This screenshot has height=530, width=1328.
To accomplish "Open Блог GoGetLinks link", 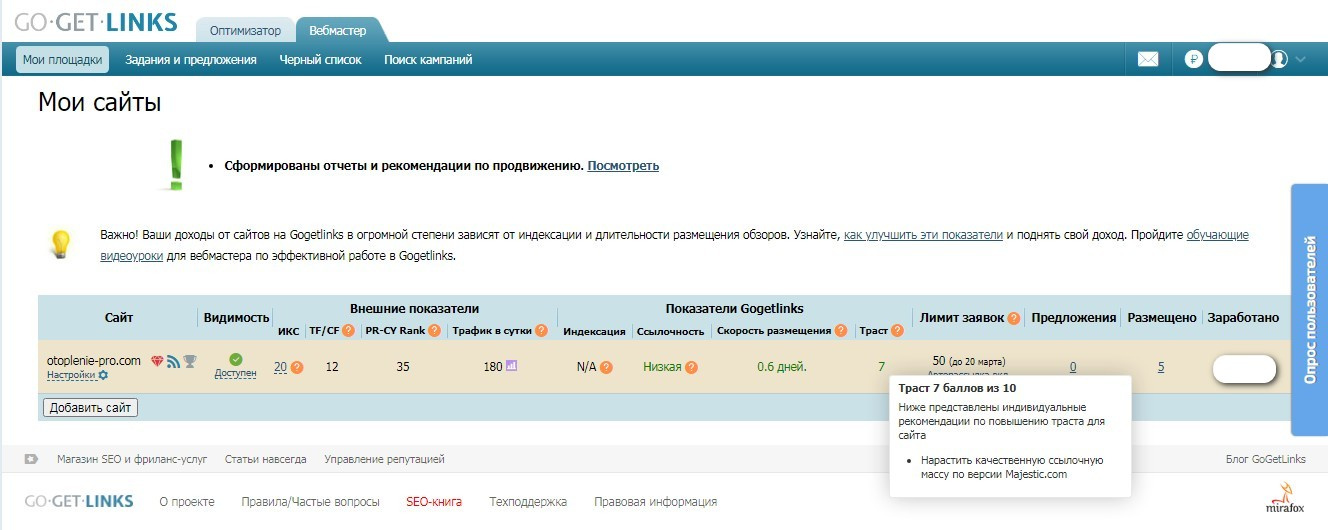I will click(1266, 459).
